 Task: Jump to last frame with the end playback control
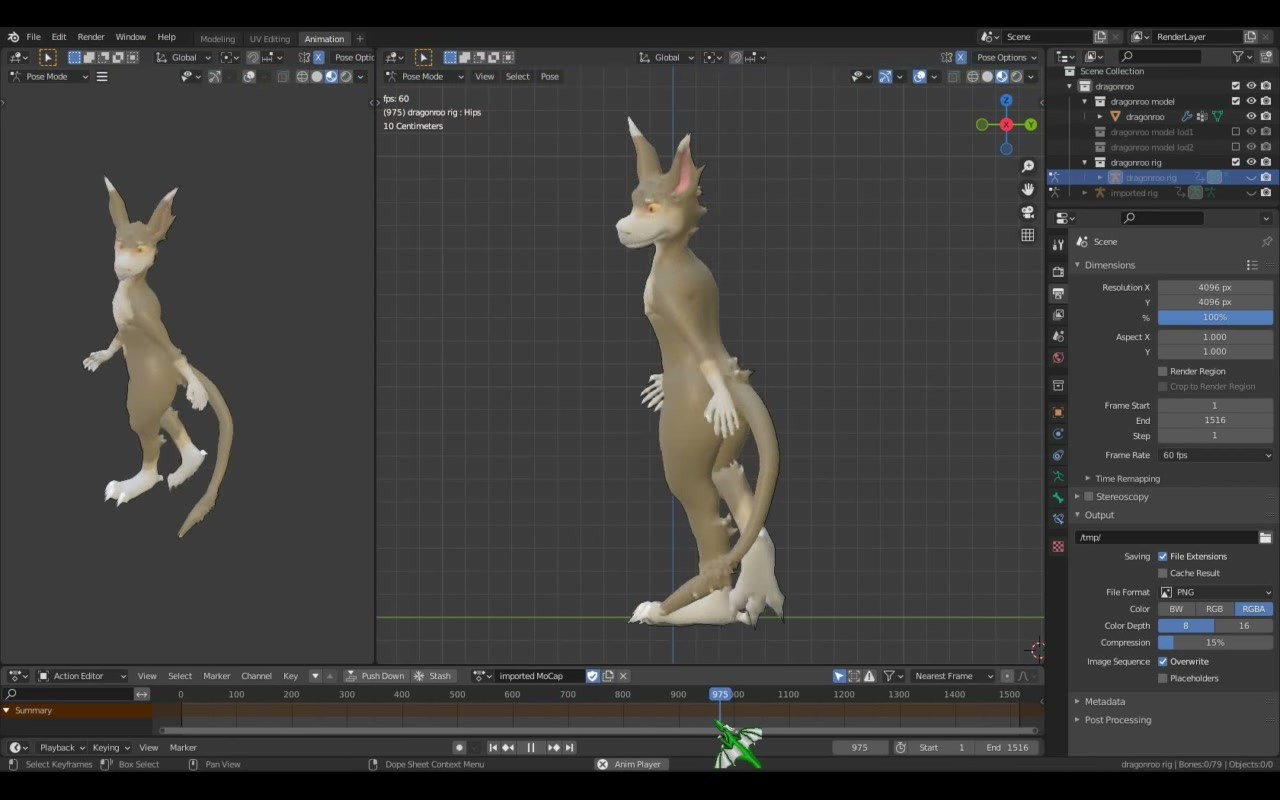tap(571, 747)
